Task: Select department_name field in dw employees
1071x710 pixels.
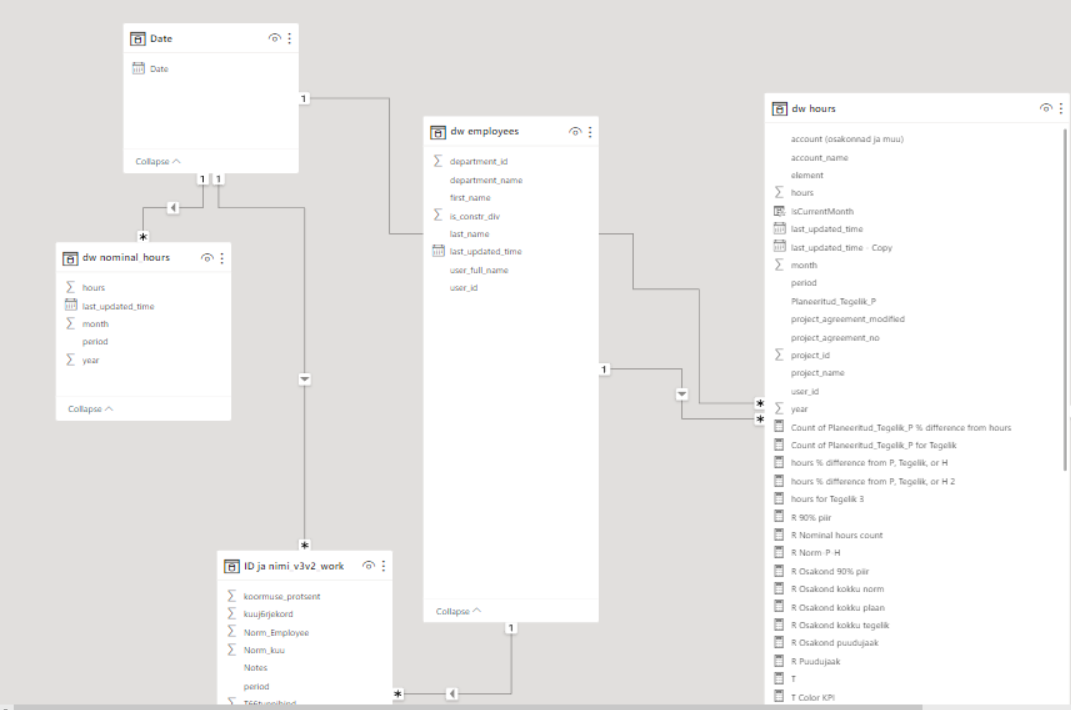Action: click(486, 180)
